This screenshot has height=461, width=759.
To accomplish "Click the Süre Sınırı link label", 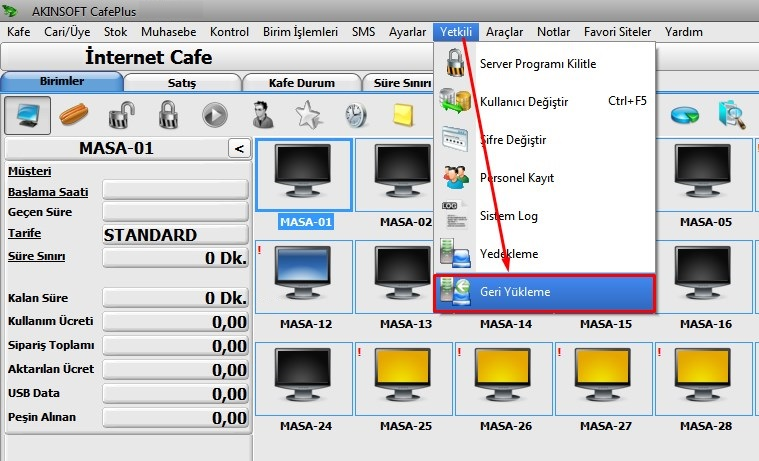I will (x=36, y=256).
